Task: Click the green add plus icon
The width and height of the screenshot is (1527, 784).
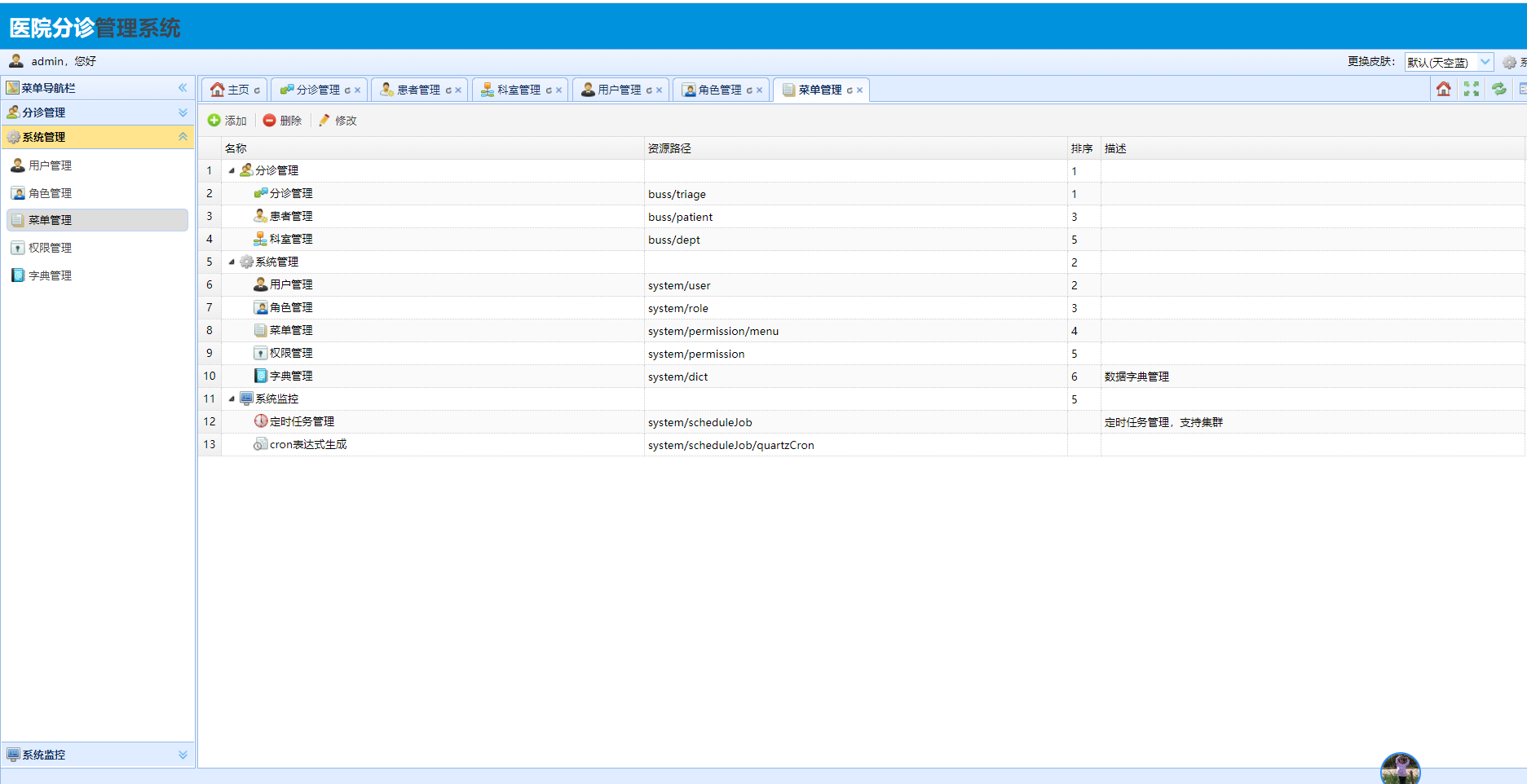Action: 214,121
